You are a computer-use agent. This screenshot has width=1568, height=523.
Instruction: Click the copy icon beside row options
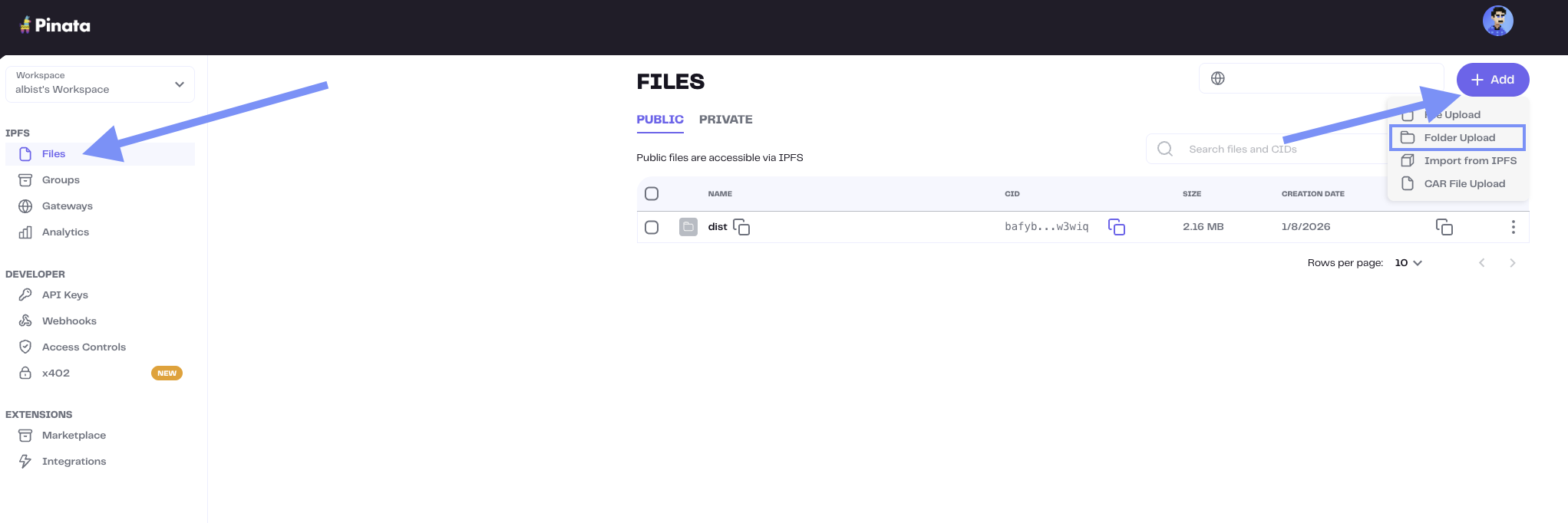pyautogui.click(x=1444, y=227)
